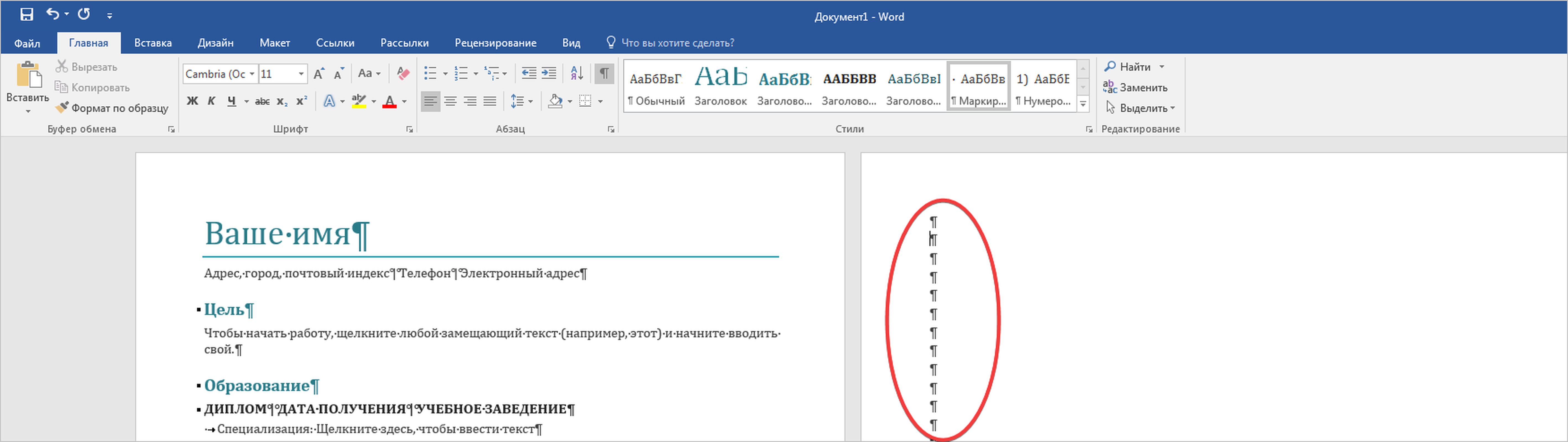Image resolution: width=1568 pixels, height=442 pixels.
Task: Open the font size 11 dropdown
Action: (301, 73)
